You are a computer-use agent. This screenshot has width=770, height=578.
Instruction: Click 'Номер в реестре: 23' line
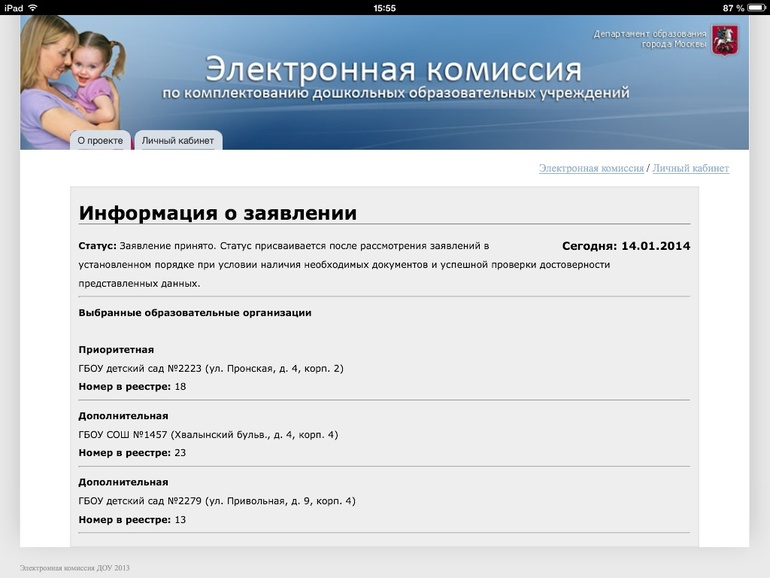pos(132,453)
